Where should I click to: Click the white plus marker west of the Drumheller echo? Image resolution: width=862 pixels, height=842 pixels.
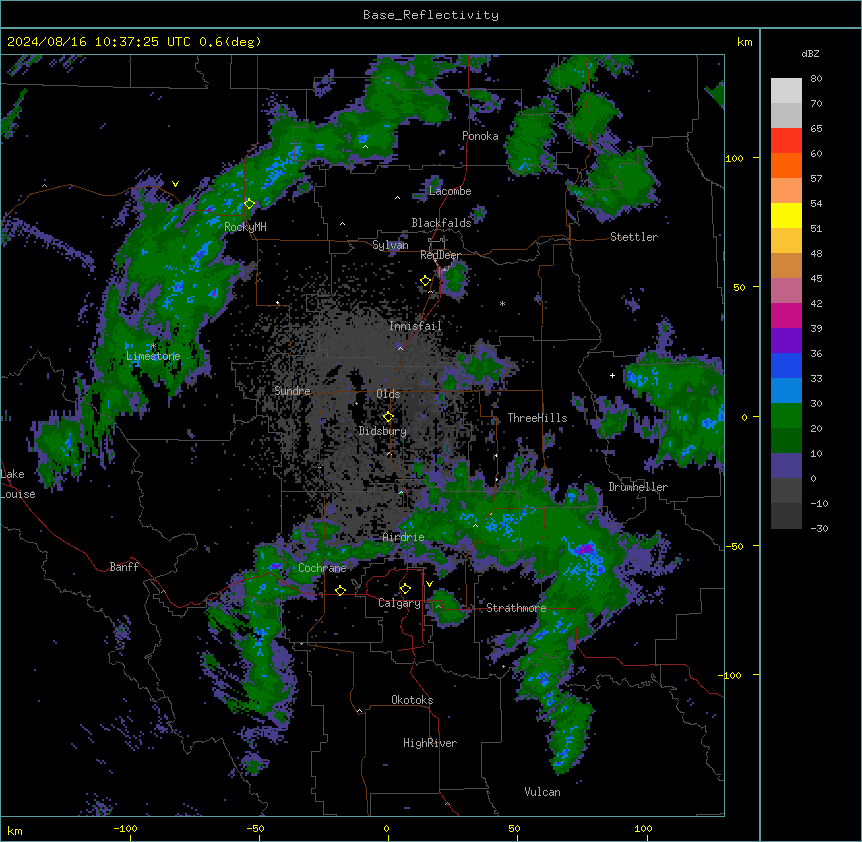[612, 375]
